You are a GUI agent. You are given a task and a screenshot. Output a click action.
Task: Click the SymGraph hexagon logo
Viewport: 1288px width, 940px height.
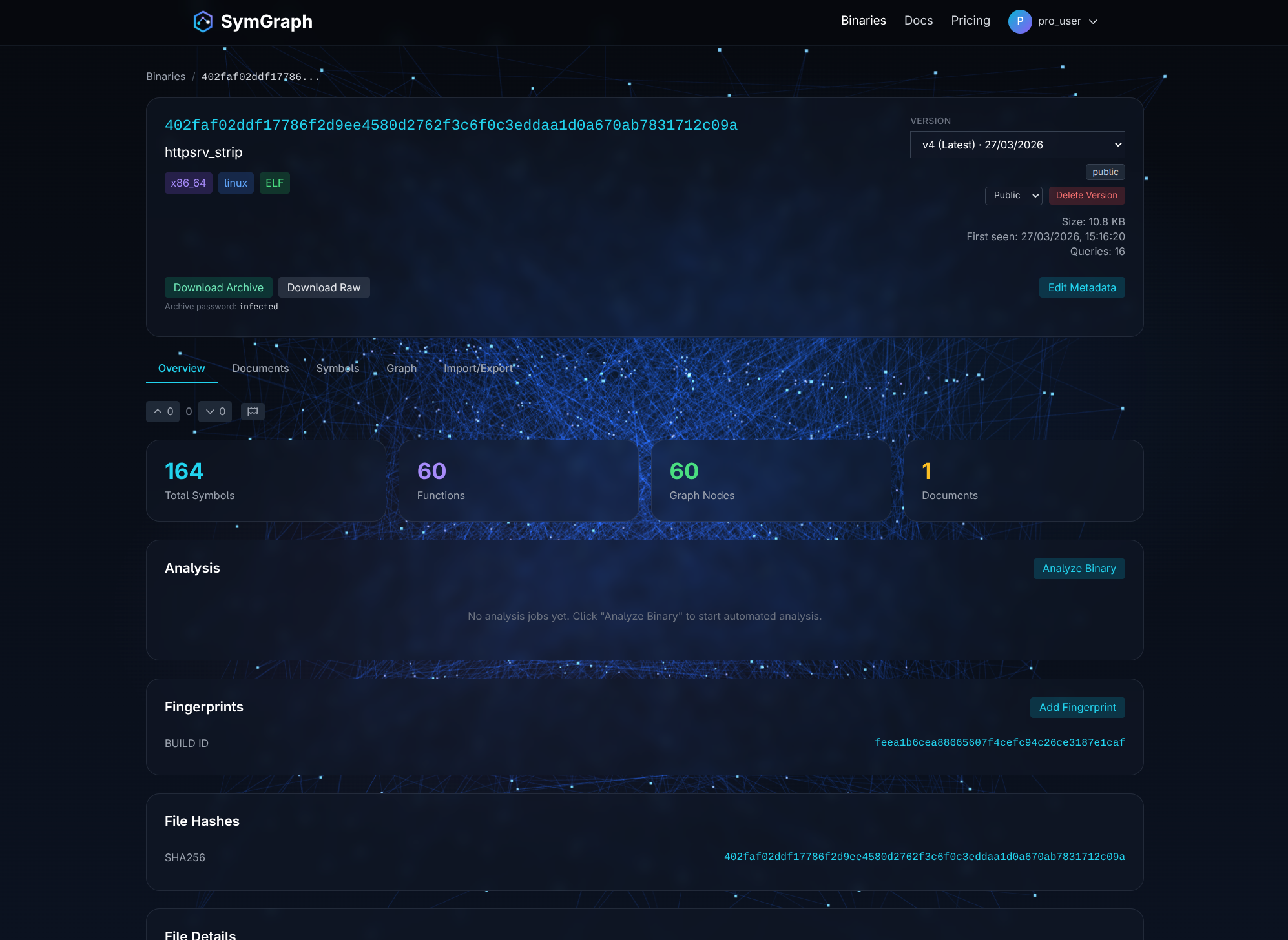point(203,21)
